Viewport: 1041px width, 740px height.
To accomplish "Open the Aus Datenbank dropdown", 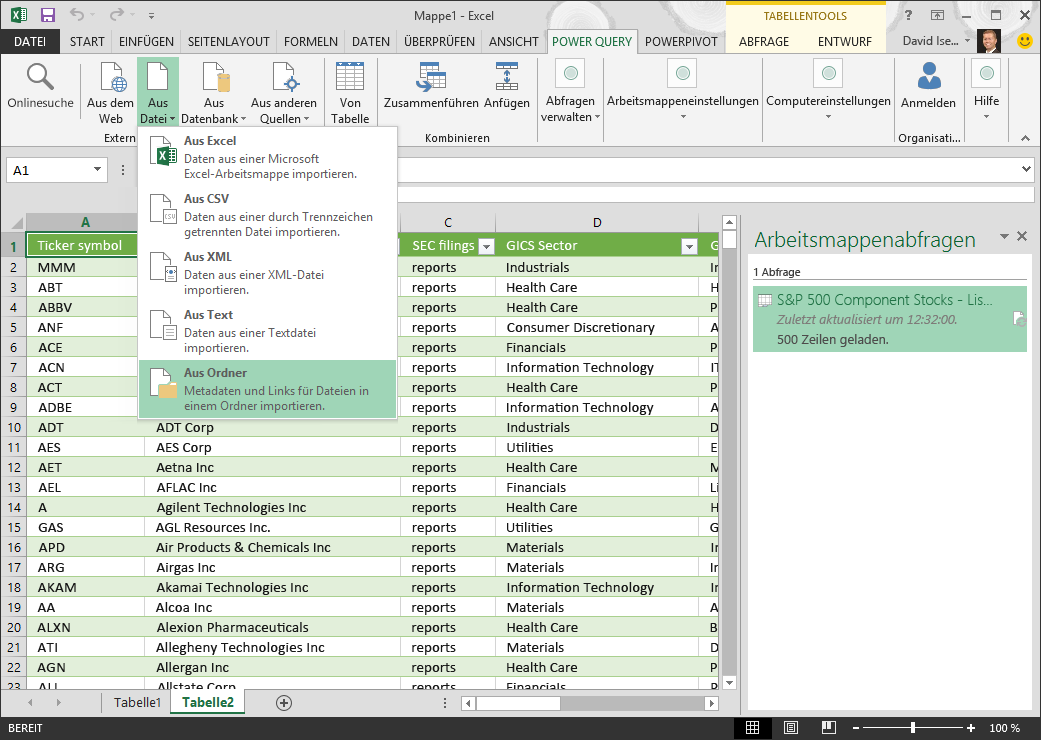I will (214, 93).
